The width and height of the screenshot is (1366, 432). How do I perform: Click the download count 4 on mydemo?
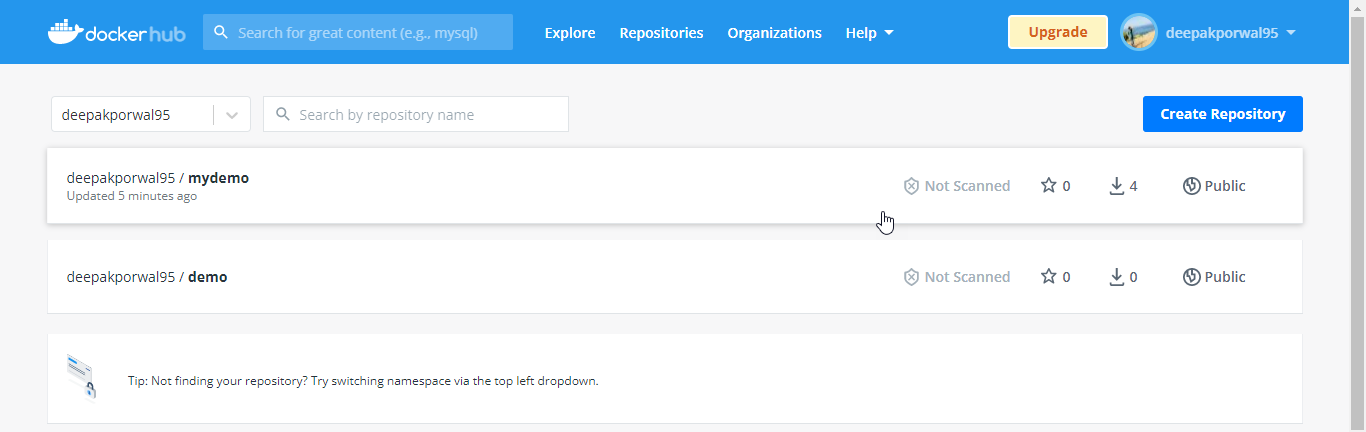pos(1133,186)
